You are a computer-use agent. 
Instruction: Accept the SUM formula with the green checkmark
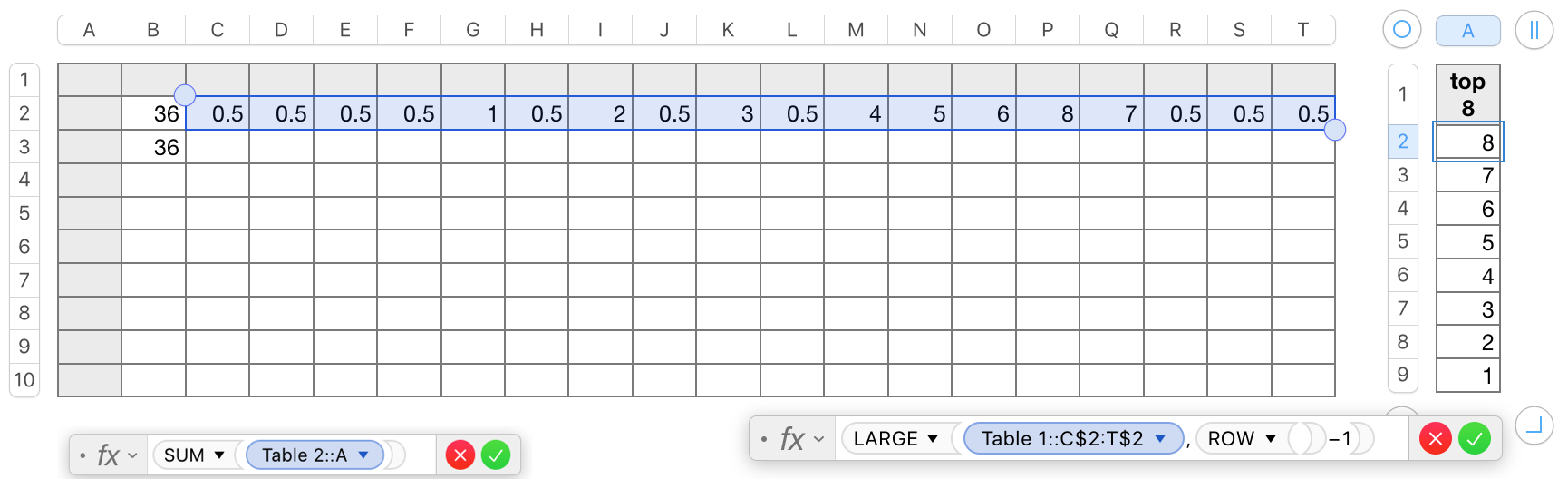tap(496, 455)
